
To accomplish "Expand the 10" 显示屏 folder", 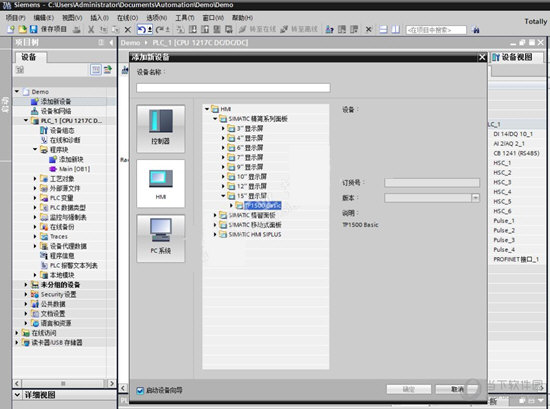I will coord(223,176).
